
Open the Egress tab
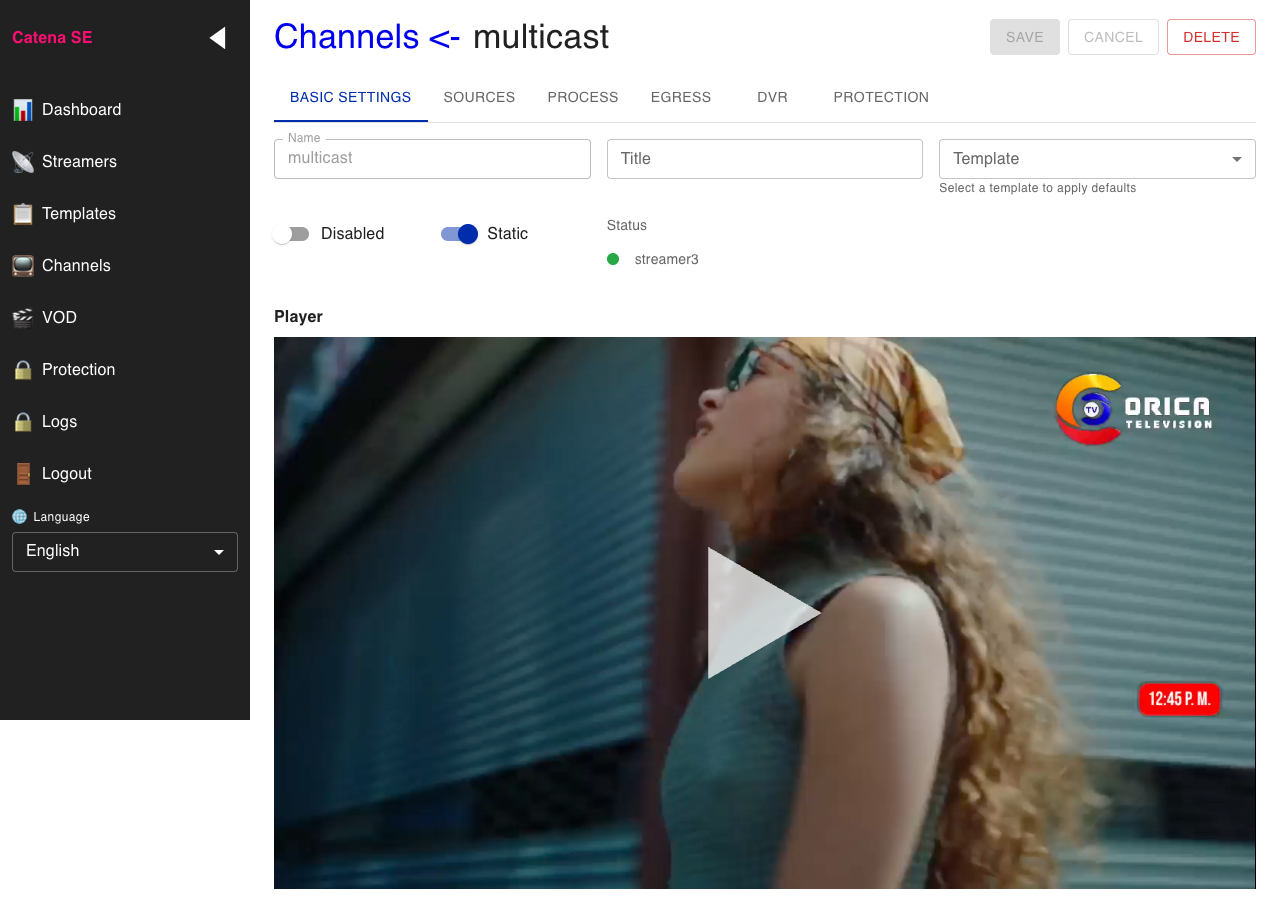681,98
